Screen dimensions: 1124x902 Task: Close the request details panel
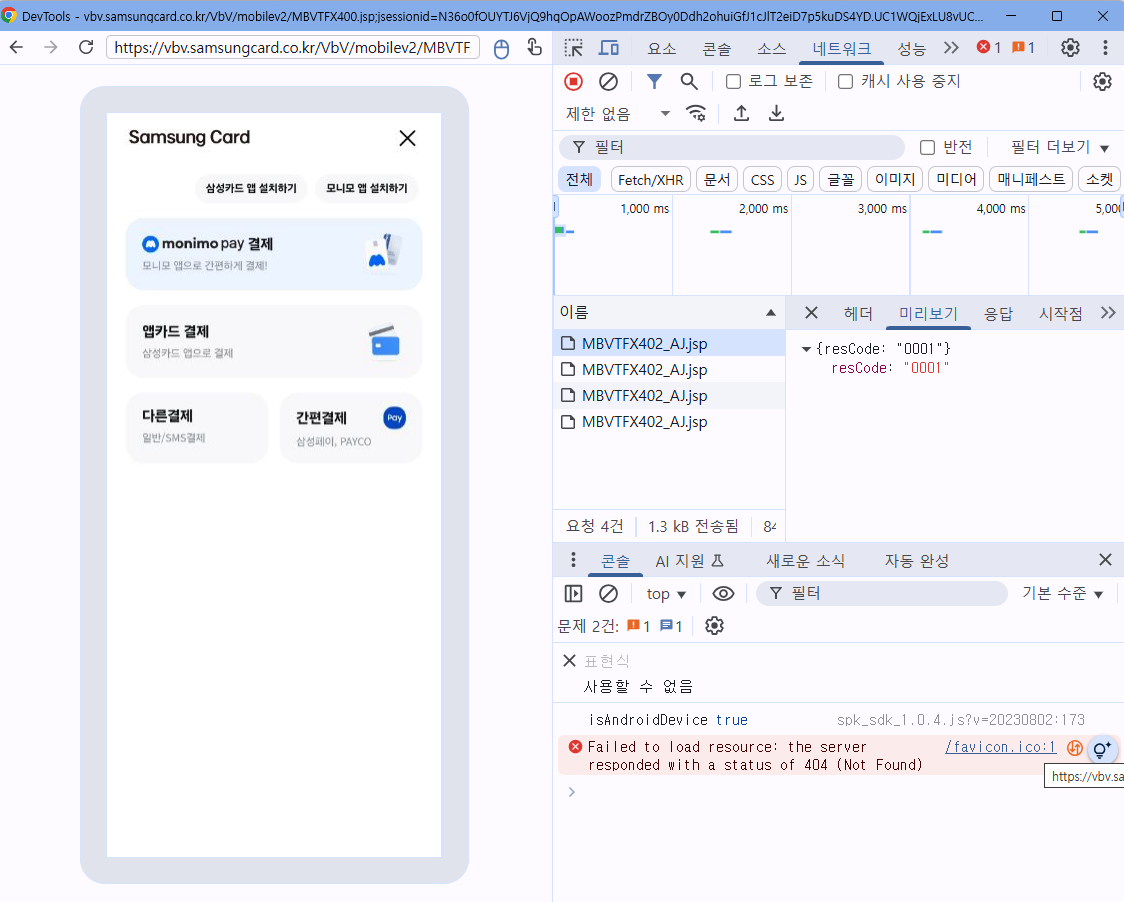click(x=811, y=313)
